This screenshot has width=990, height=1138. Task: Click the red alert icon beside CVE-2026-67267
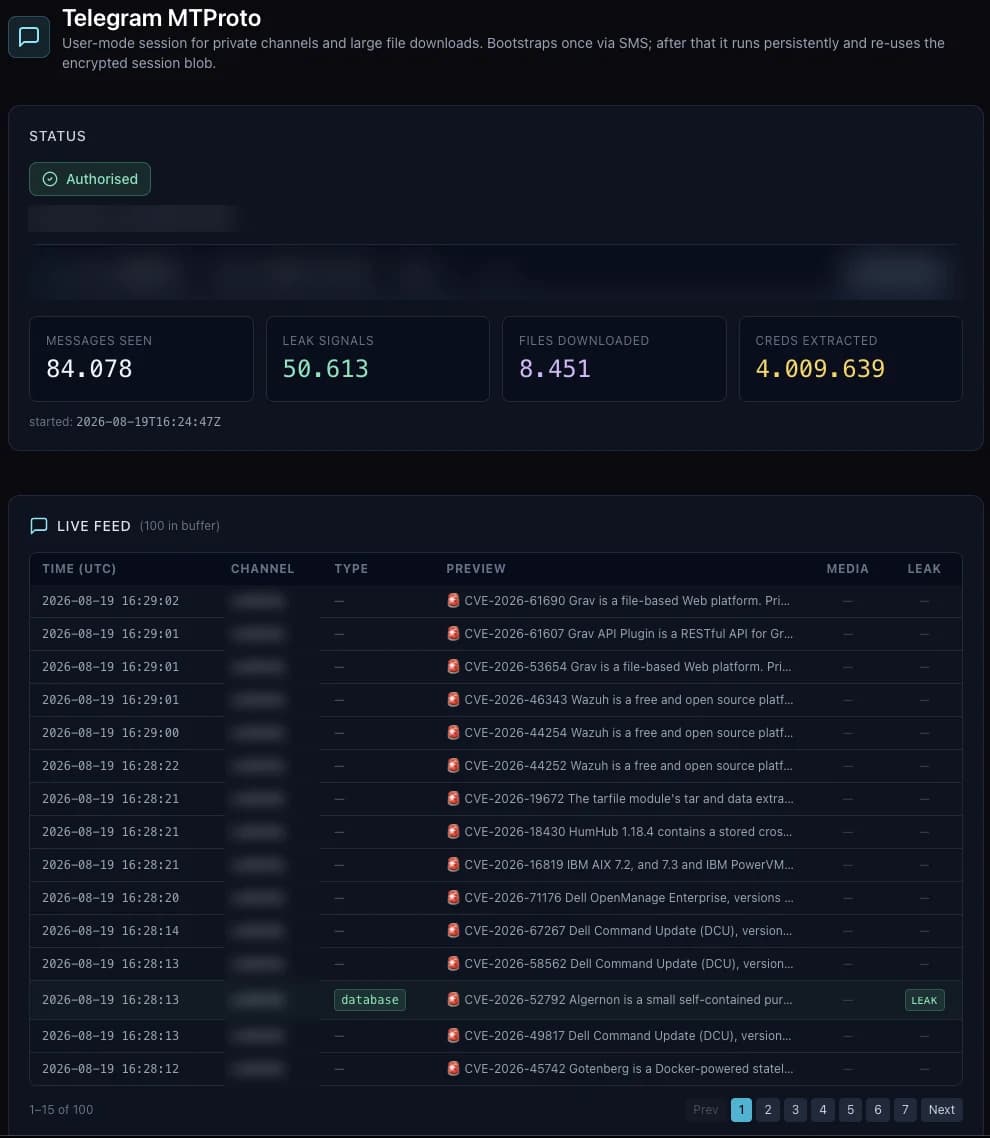[x=454, y=930]
